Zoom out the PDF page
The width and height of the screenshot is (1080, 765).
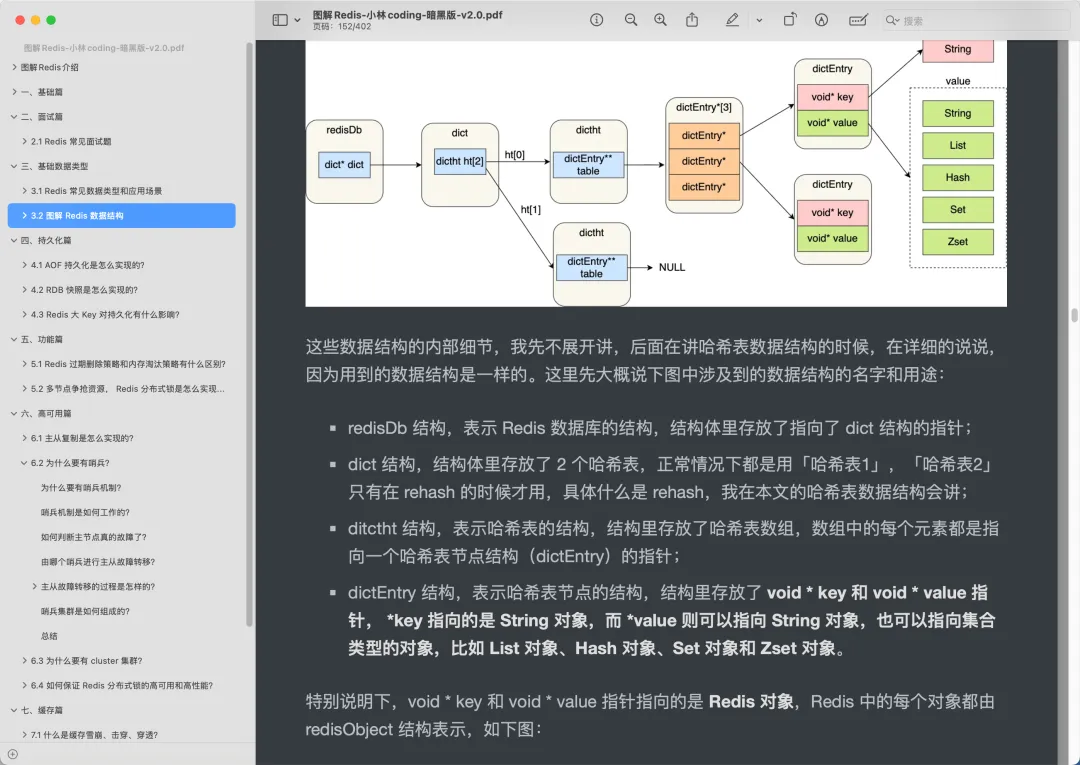tap(631, 20)
